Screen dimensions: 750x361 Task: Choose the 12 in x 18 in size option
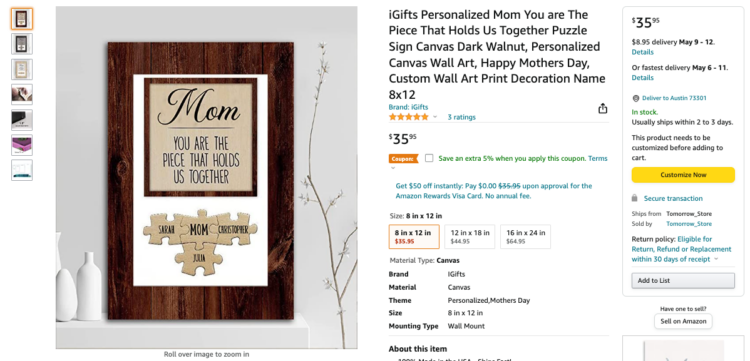coord(470,237)
